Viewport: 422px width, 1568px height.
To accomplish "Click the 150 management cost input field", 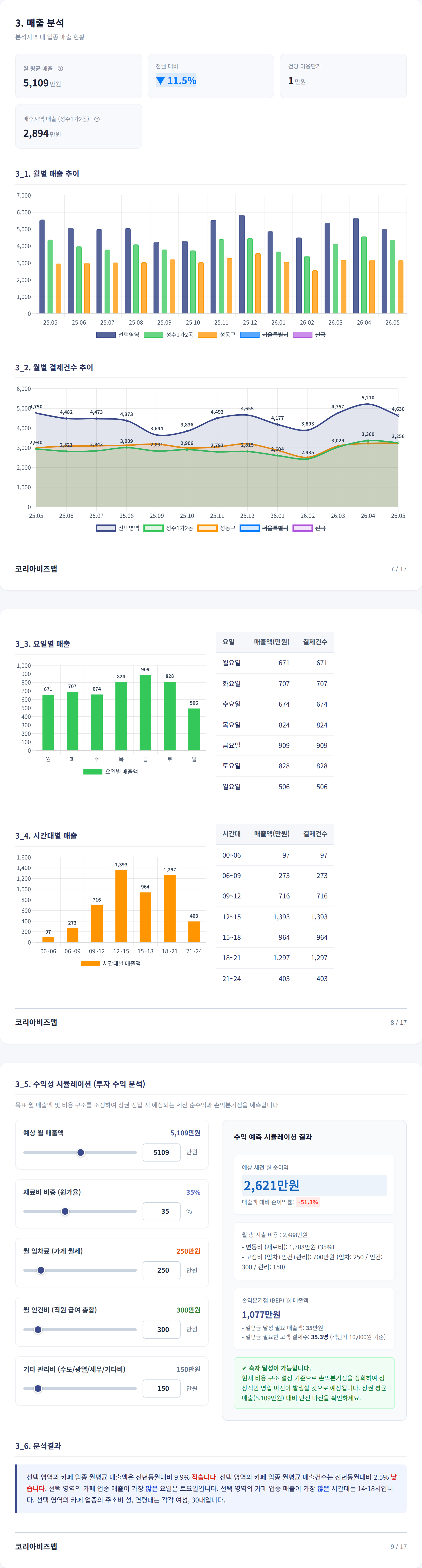I will click(x=161, y=1389).
